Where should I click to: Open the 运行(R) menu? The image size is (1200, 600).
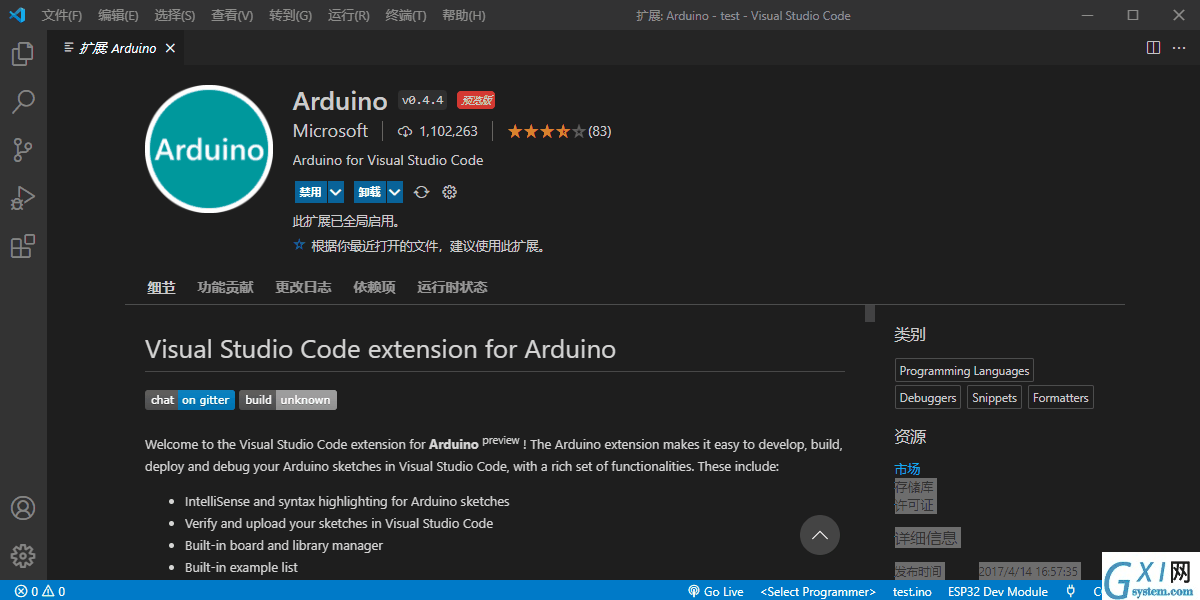[x=348, y=15]
